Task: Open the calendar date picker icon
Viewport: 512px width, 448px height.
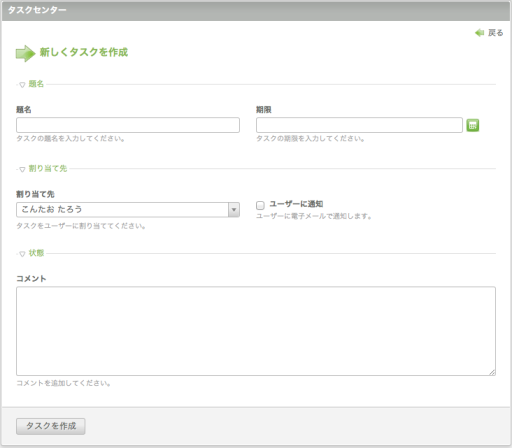Action: (472, 125)
